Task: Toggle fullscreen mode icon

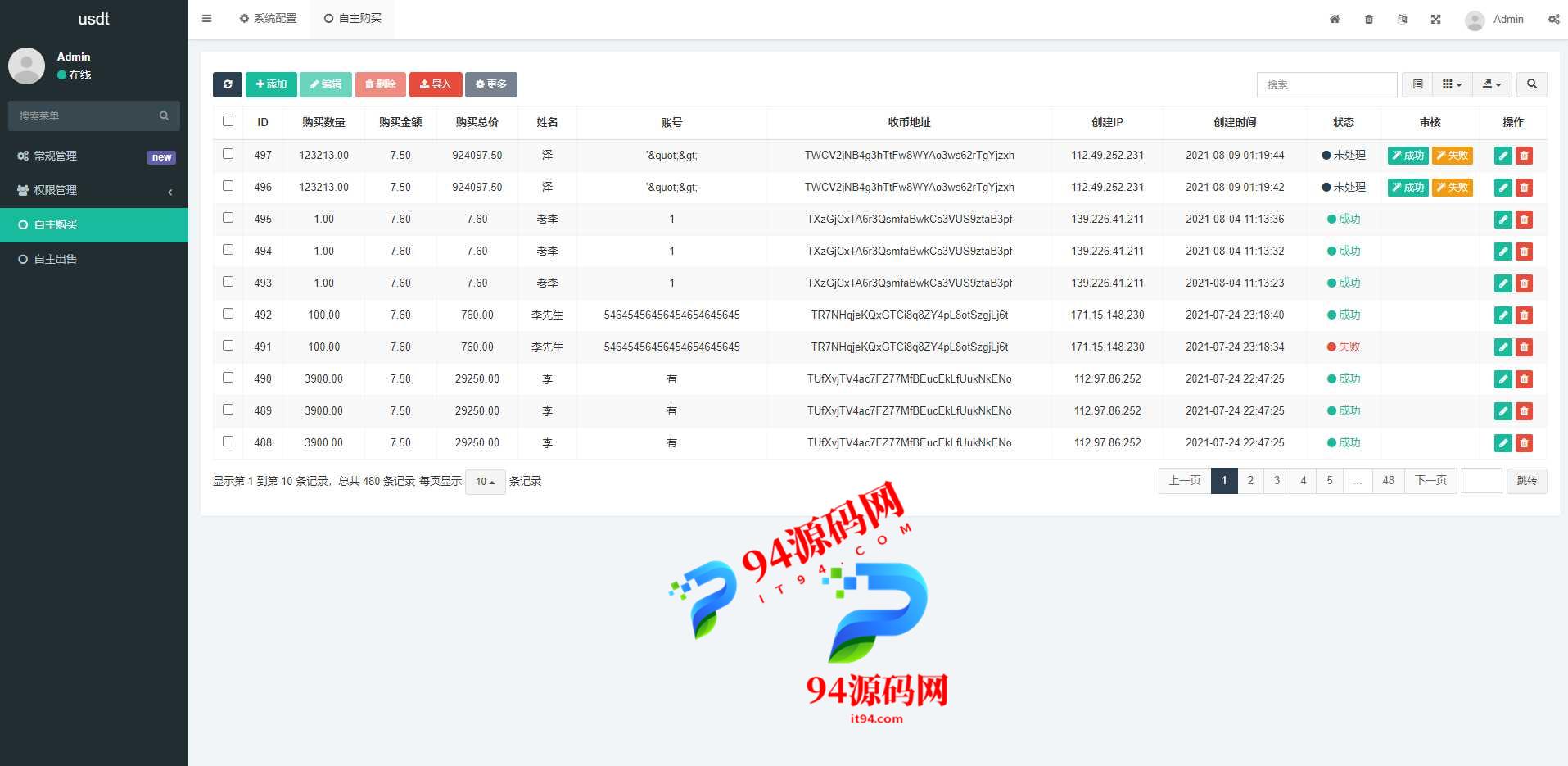Action: 1436,19
